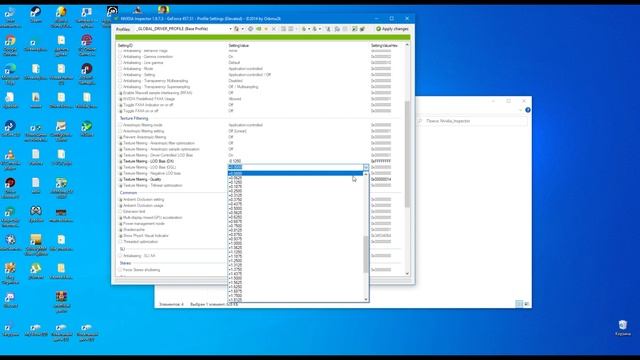Open the Recycle Bin on desktop
This screenshot has width=640, height=360.
pyautogui.click(x=623, y=328)
